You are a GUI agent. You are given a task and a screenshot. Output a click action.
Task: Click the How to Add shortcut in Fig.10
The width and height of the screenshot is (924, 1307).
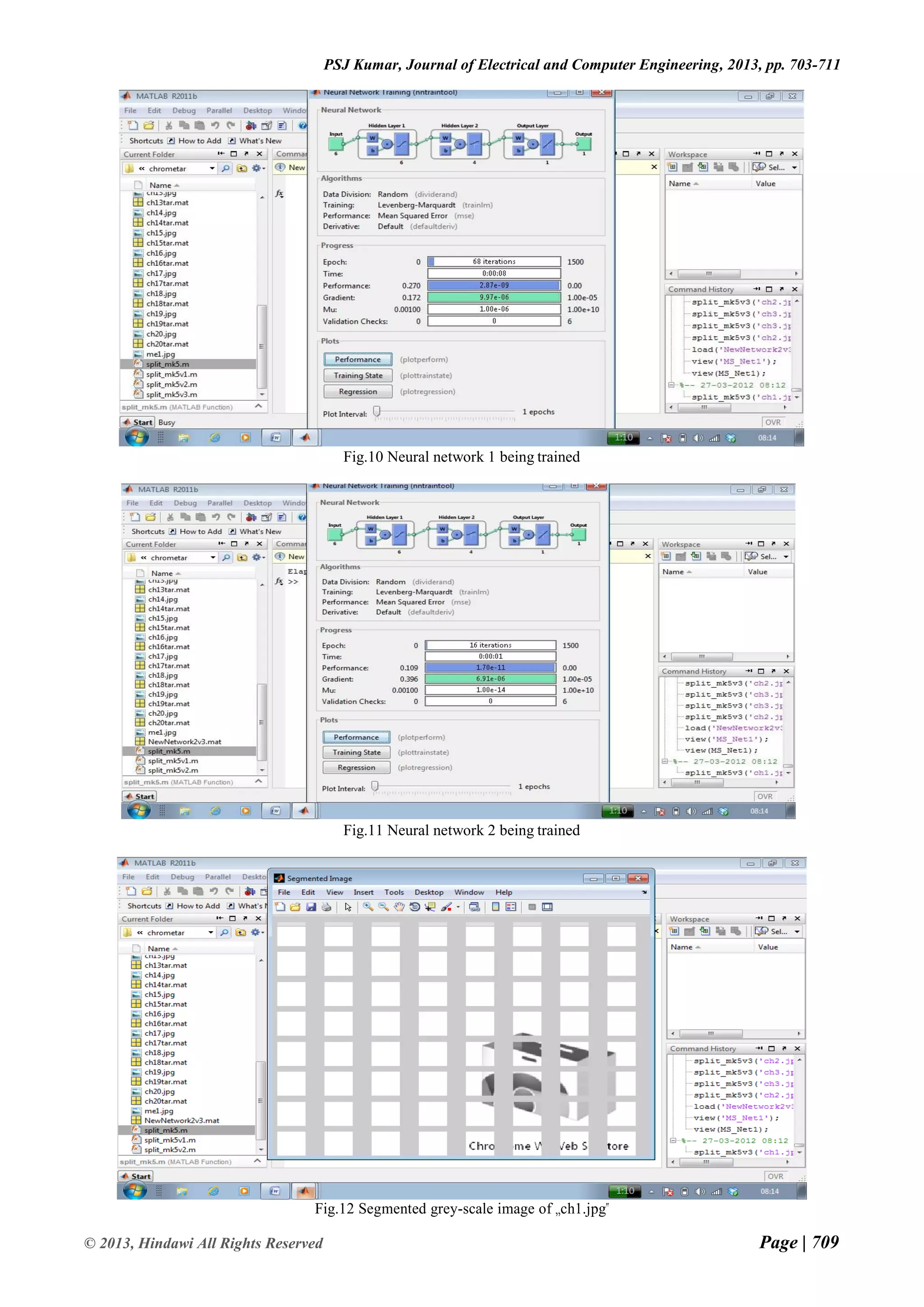pyautogui.click(x=194, y=141)
